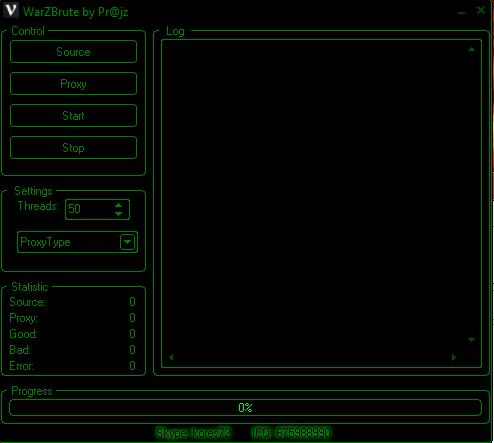The width and height of the screenshot is (494, 443).
Task: Start the brute process
Action: [x=73, y=116]
